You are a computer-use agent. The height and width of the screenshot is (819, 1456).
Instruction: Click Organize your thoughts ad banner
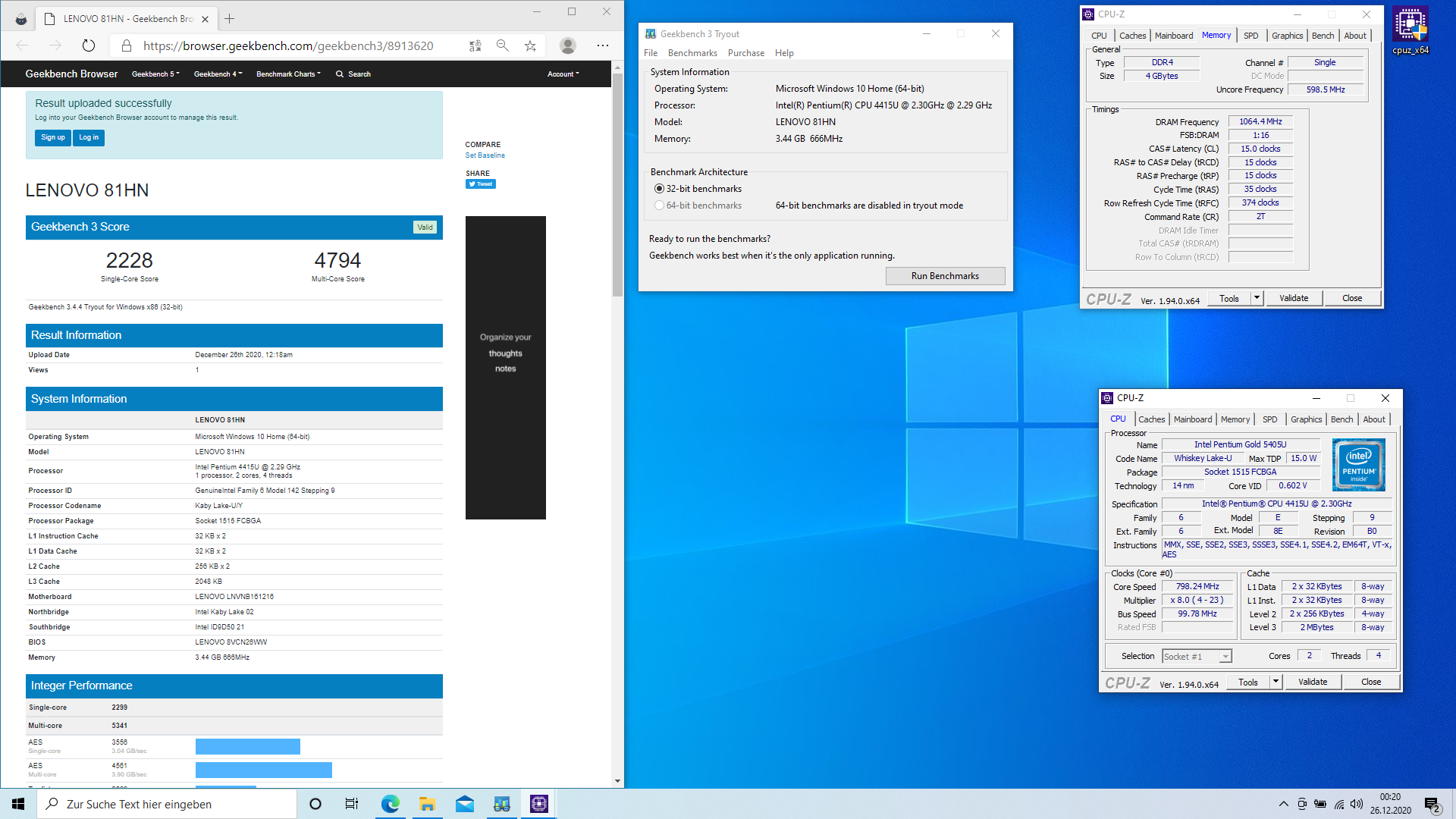point(506,368)
